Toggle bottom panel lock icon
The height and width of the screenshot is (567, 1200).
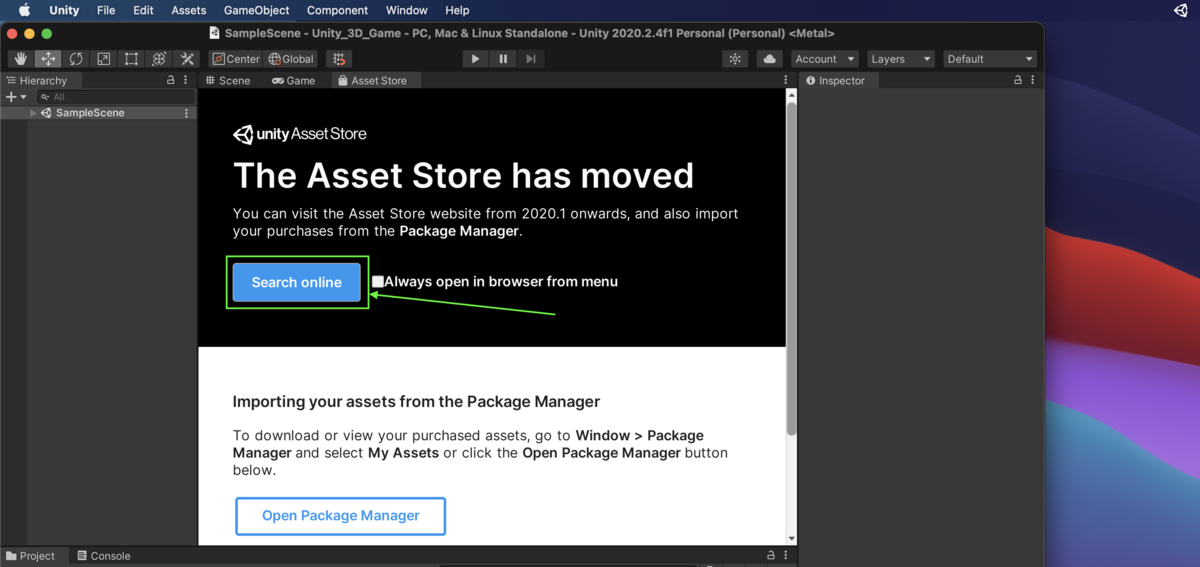click(x=770, y=556)
